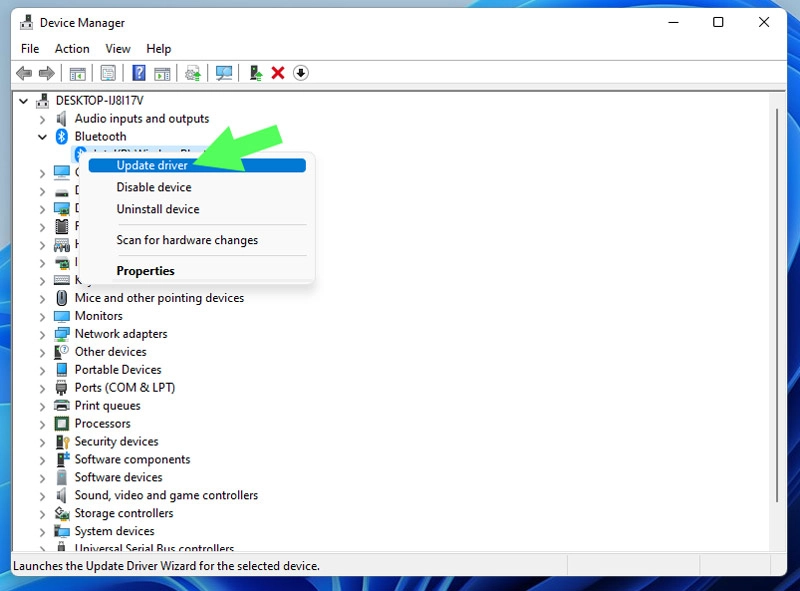Choose Disable device from context menu
Screen dimensions: 800x591
tap(197, 187)
